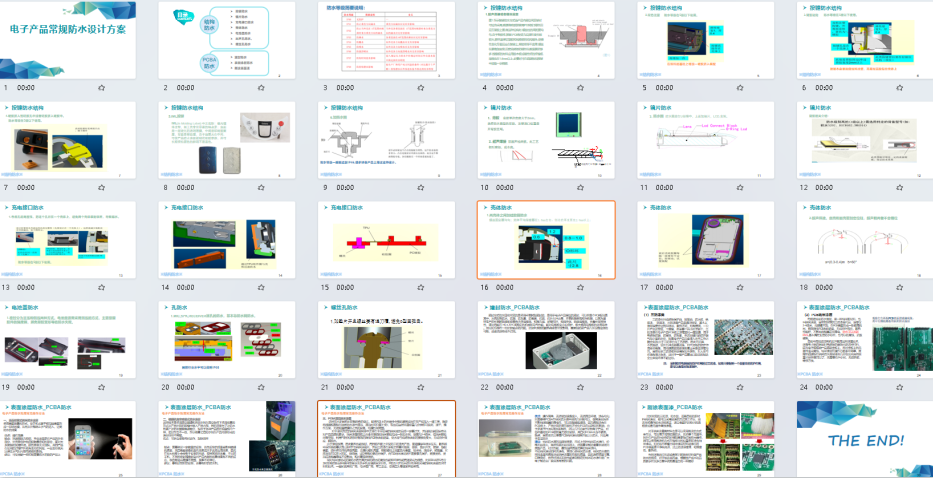Select slide 28 with submerged board photo

pyautogui.click(x=546, y=439)
